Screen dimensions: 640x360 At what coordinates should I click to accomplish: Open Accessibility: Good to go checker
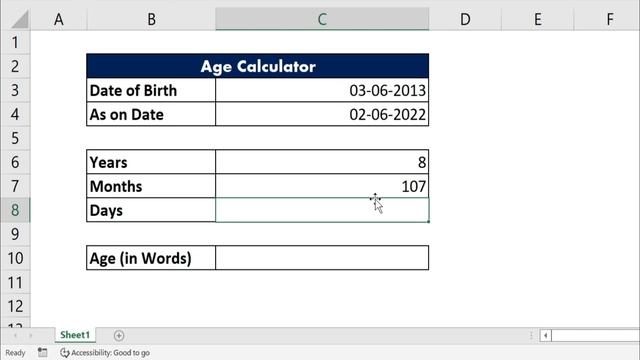[105, 353]
